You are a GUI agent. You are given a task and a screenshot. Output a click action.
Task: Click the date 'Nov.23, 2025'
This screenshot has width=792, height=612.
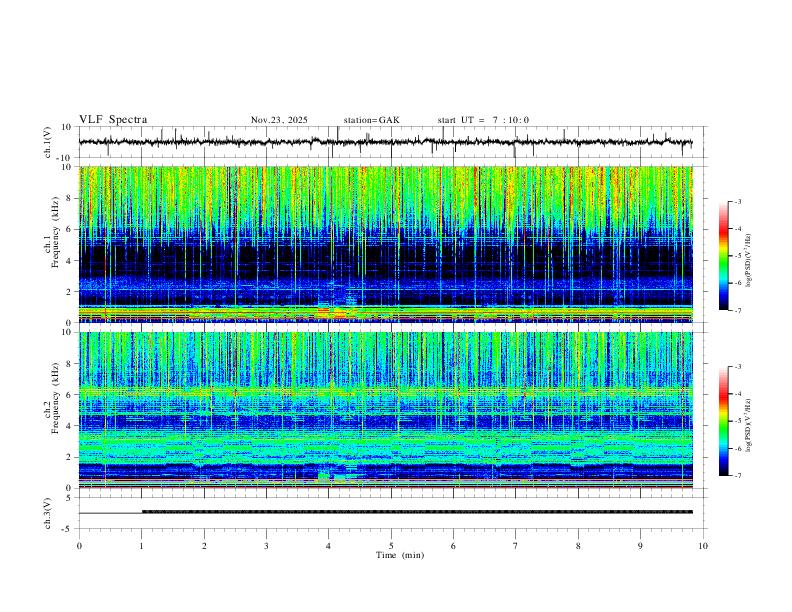pyautogui.click(x=279, y=120)
